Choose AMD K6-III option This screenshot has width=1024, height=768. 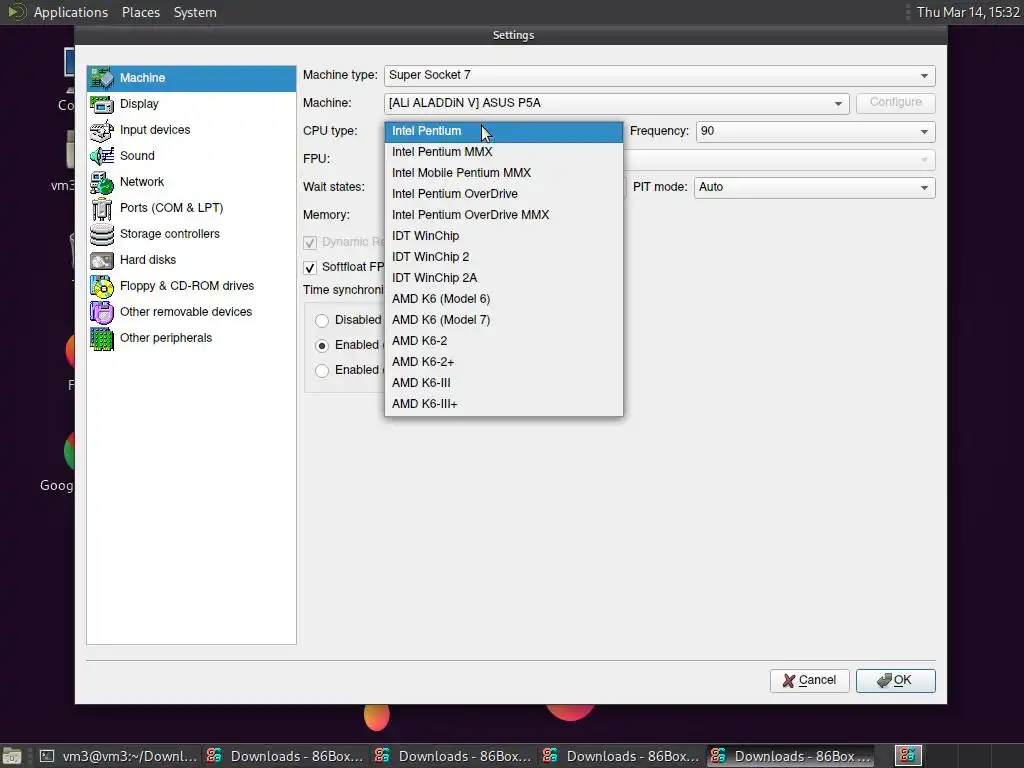(504, 383)
